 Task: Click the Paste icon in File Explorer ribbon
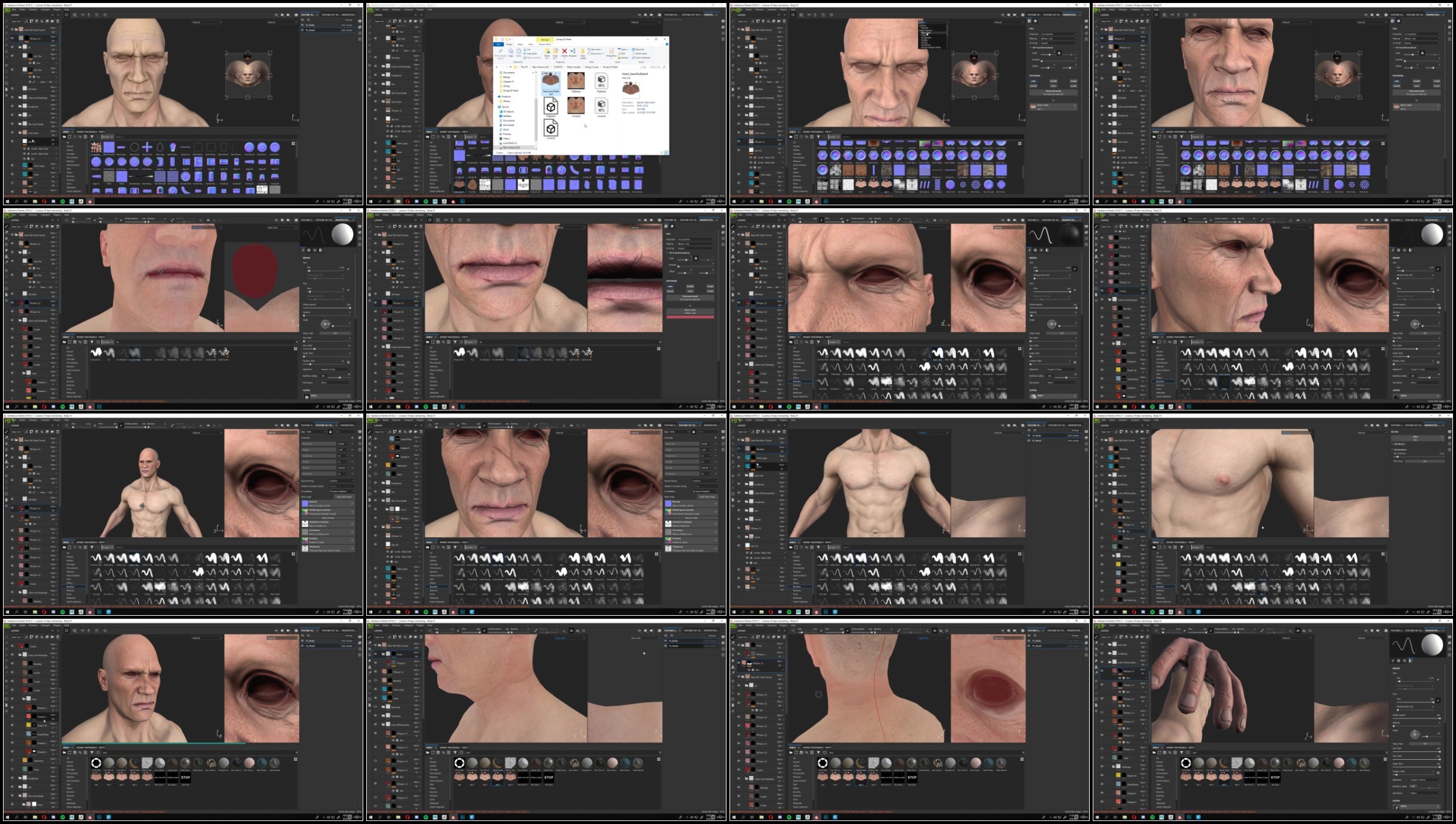[519, 52]
